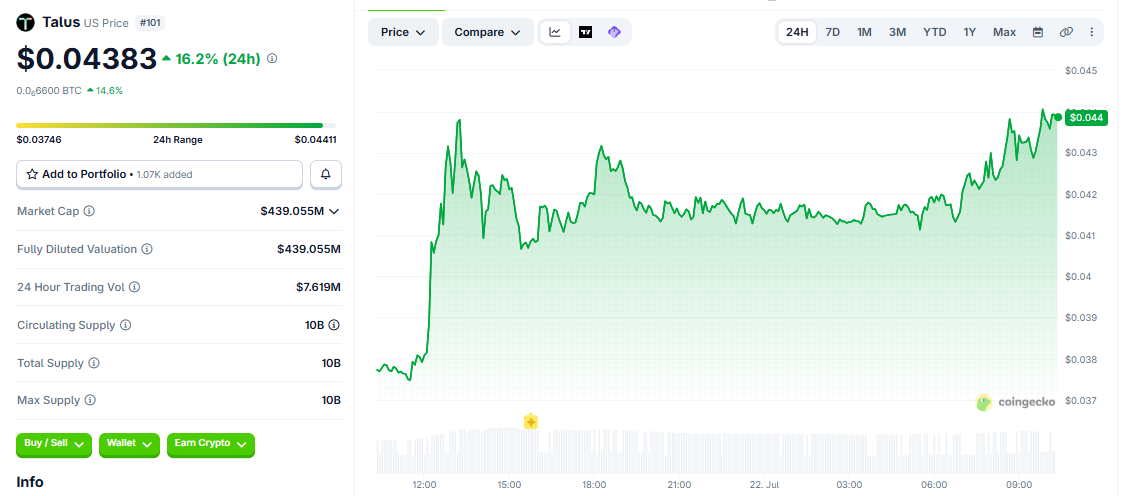Click the $0.04383 price text

tap(87, 59)
